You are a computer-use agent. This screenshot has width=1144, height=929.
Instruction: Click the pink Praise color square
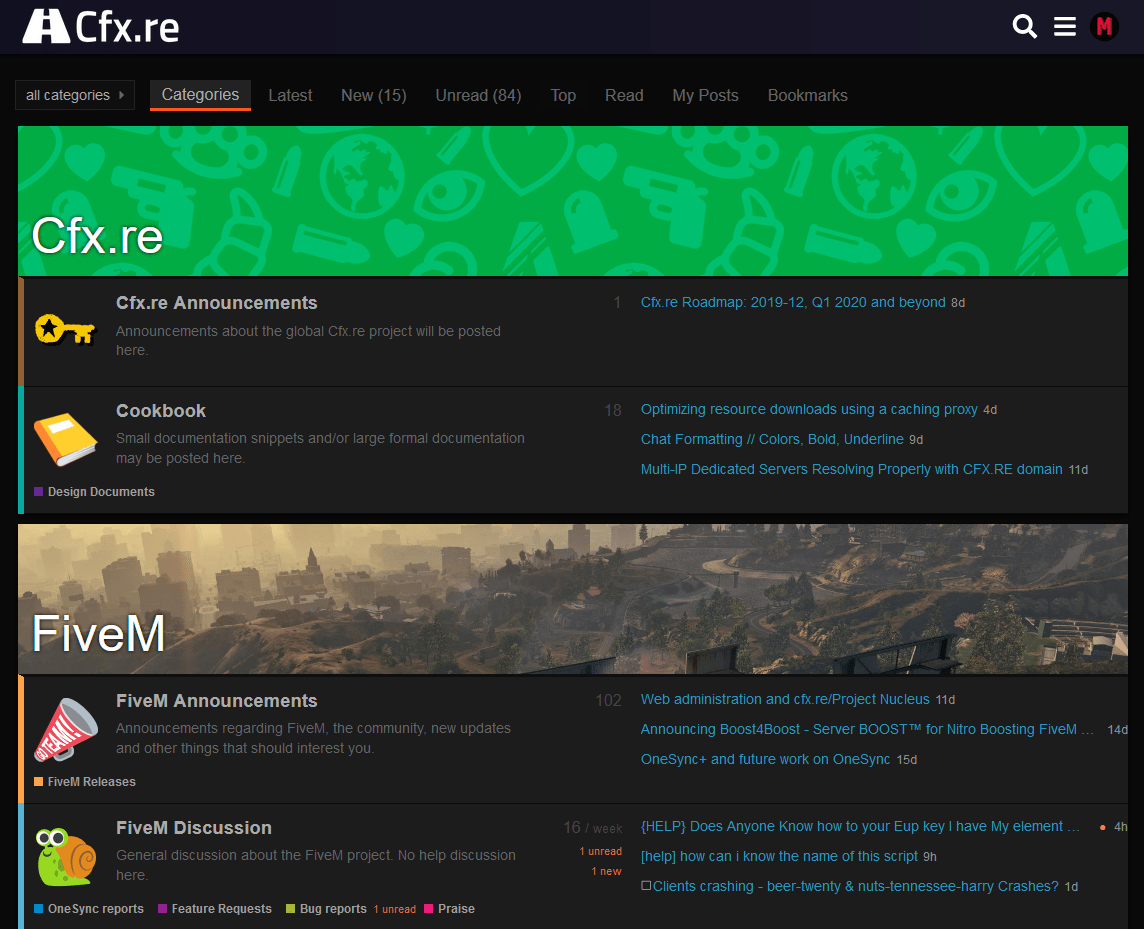pyautogui.click(x=428, y=909)
